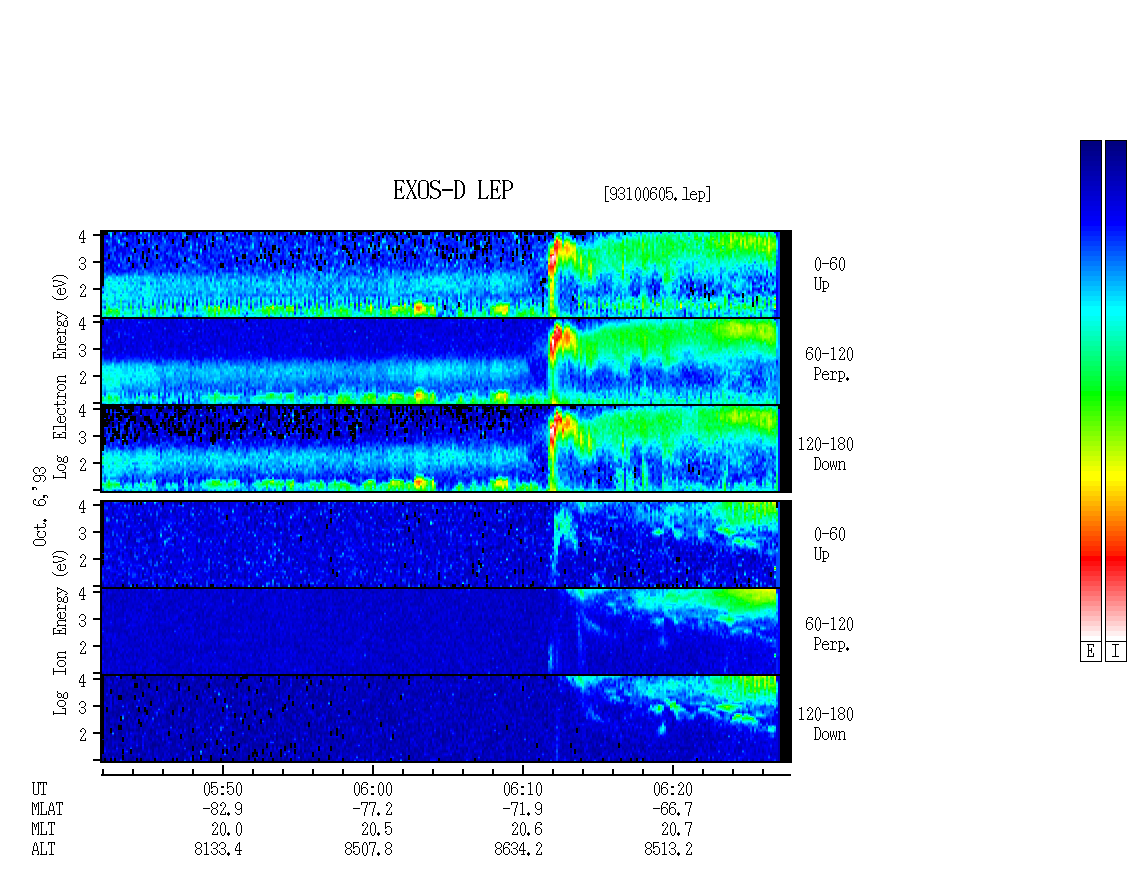
Task: Click the UT row header
Action: tap(40, 789)
